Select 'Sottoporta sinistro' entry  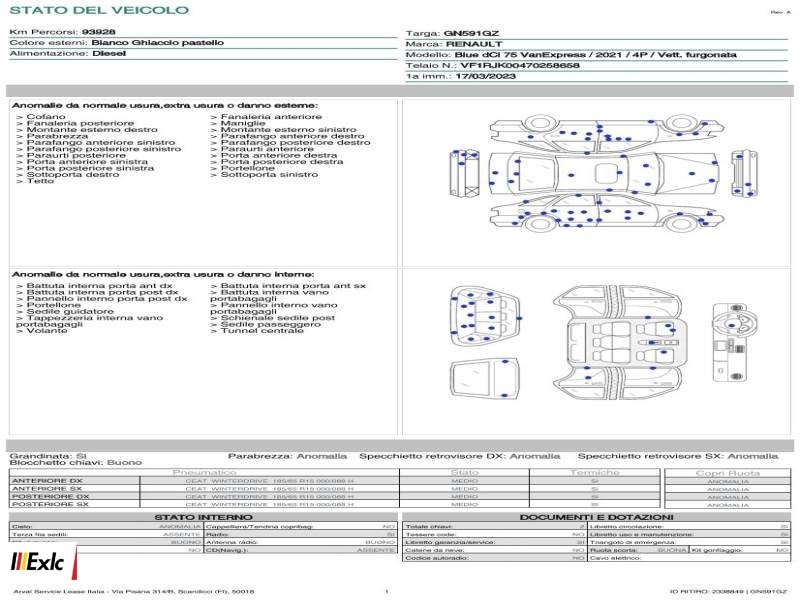269,174
